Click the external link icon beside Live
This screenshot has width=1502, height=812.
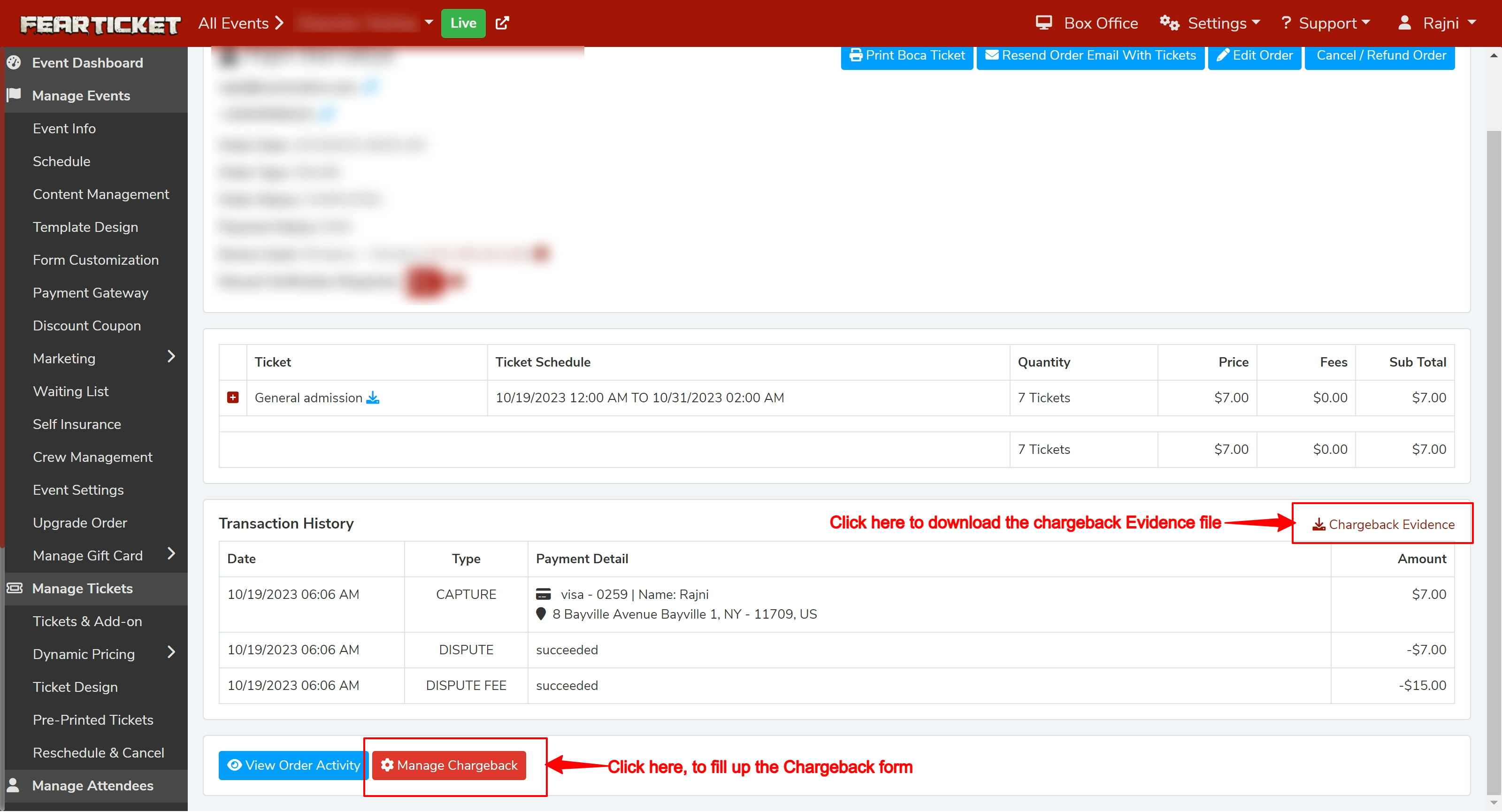coord(502,23)
